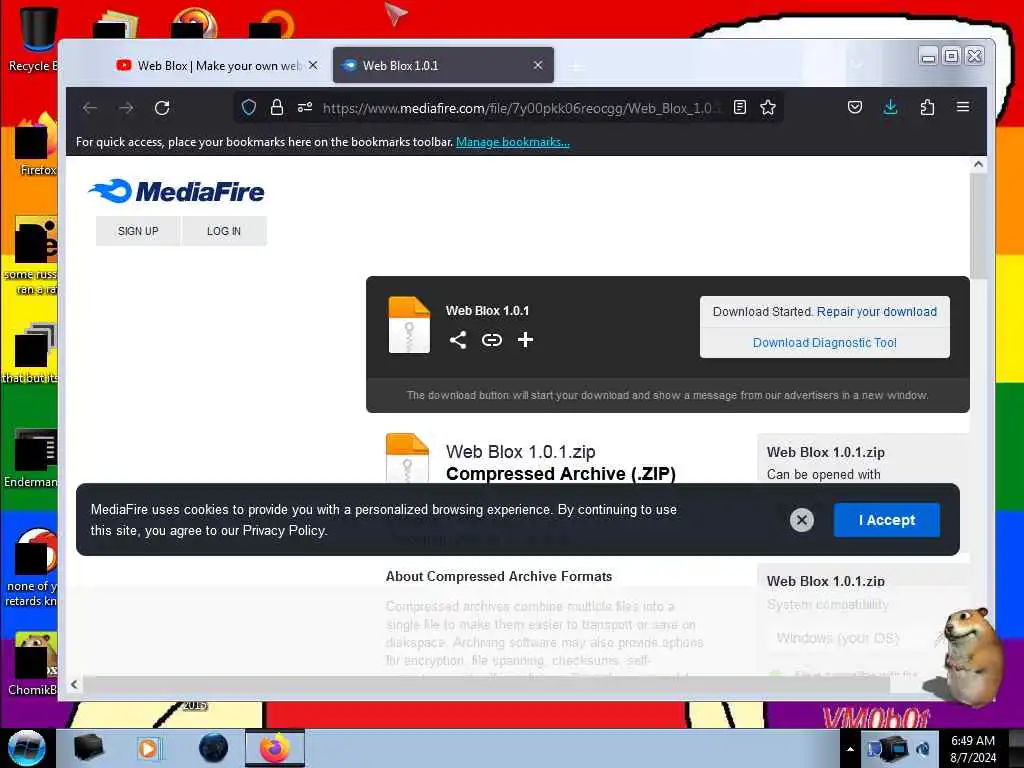The height and width of the screenshot is (768, 1024).
Task: Click Repair your download link
Action: [x=876, y=312]
